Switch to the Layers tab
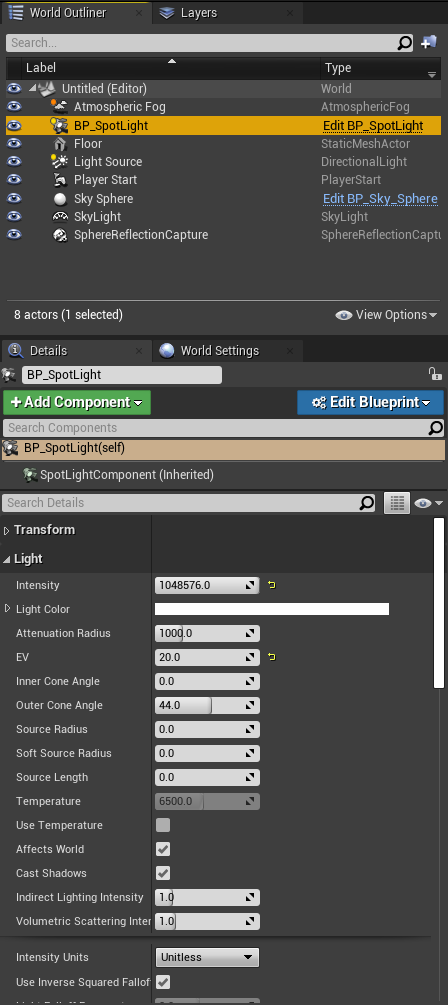This screenshot has width=448, height=1005. pos(199,13)
